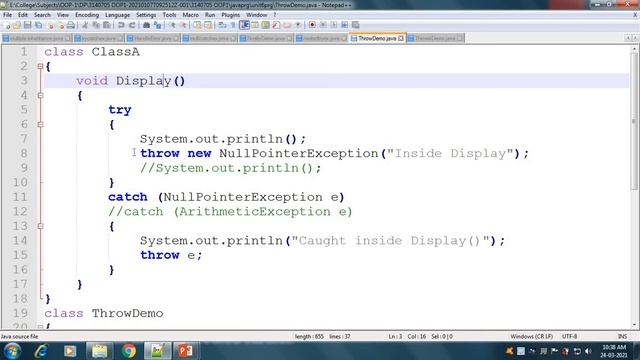Toggle the Function List panel icon
Image resolution: width=640 pixels, height=360 pixels.
(276, 25)
